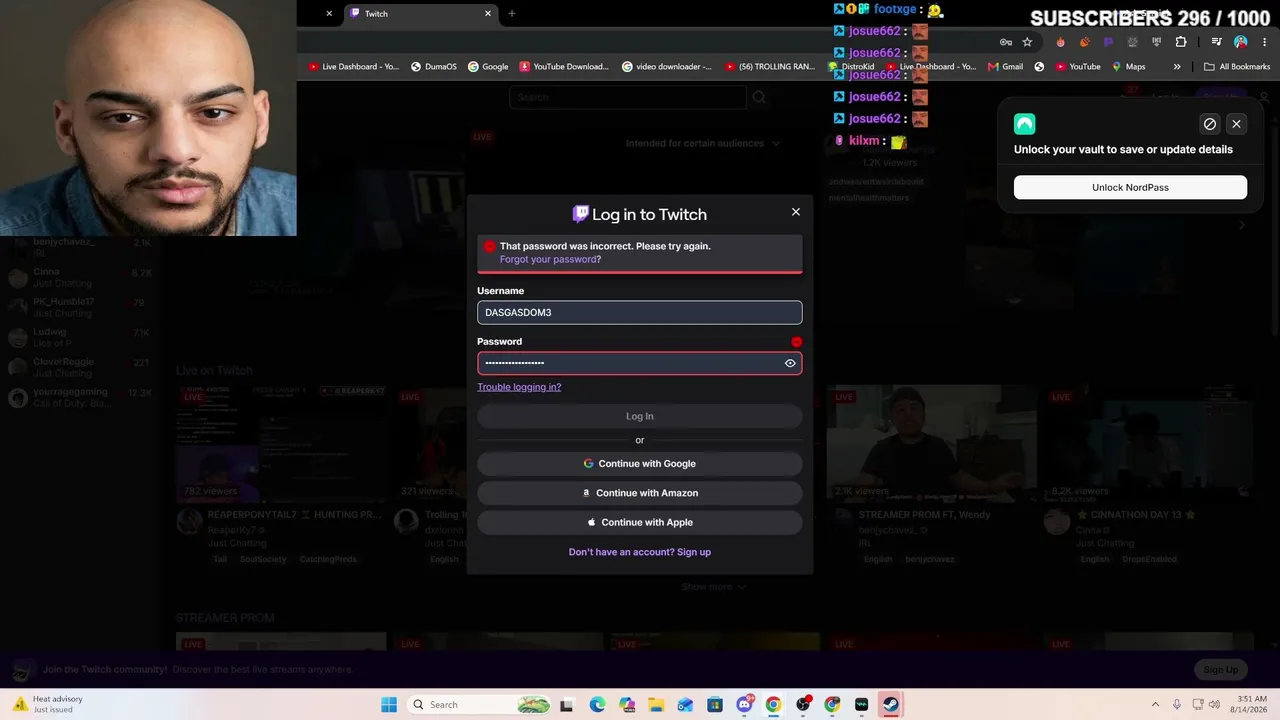Screen dimensions: 1280x720
Task: Choose Continue with Amazon
Action: pos(640,493)
